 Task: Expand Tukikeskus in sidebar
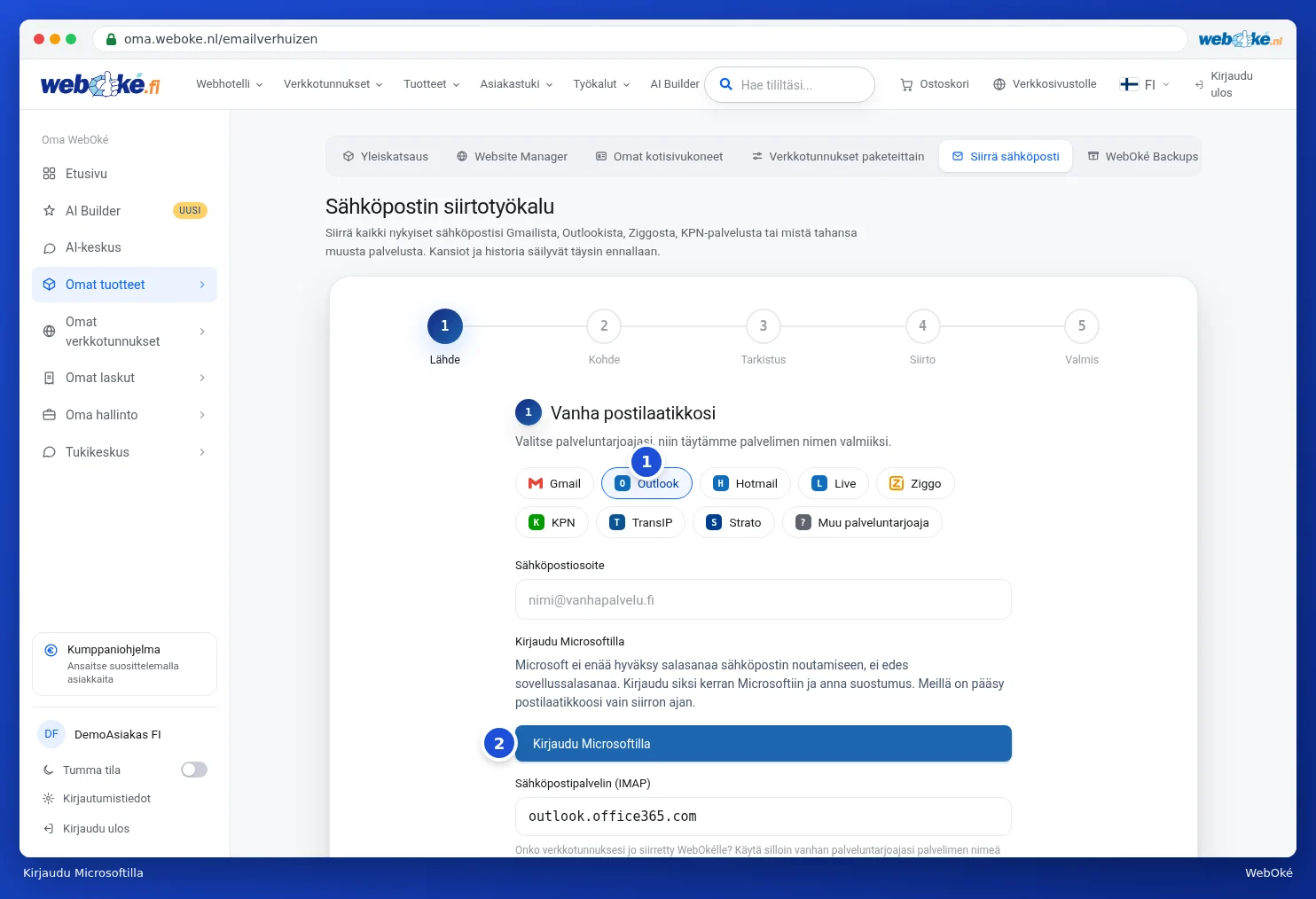pyautogui.click(x=124, y=452)
